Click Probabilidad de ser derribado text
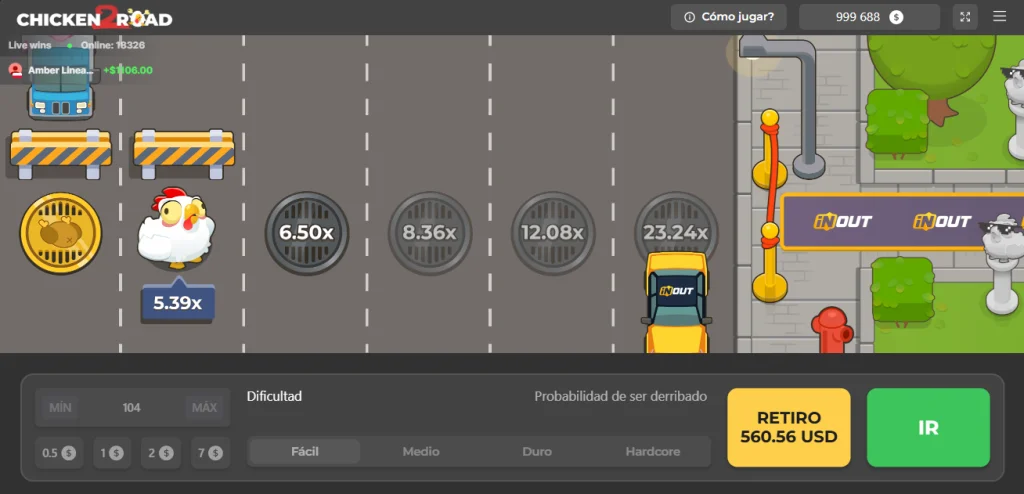The width and height of the screenshot is (1024, 494). tap(620, 396)
